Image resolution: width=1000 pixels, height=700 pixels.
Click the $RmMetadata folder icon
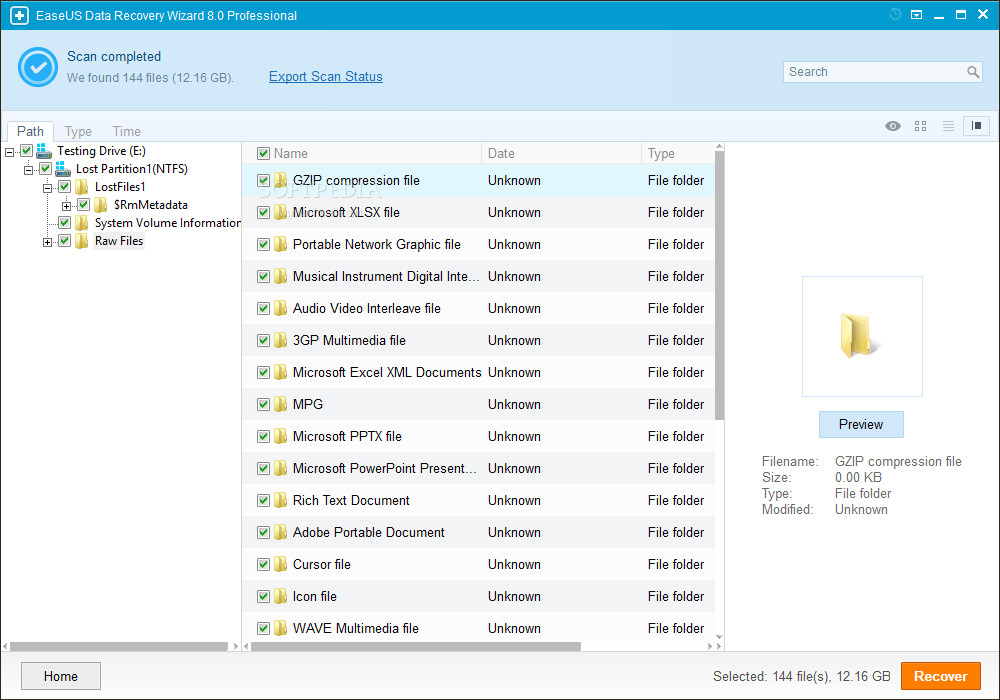tap(100, 205)
